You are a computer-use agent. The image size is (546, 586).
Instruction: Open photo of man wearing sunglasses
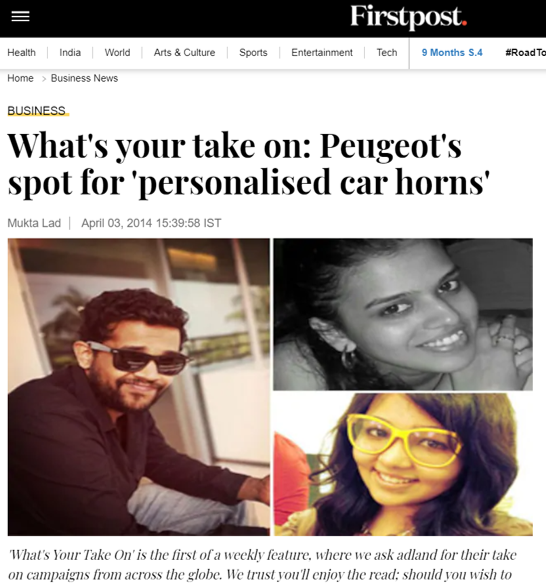click(x=139, y=387)
